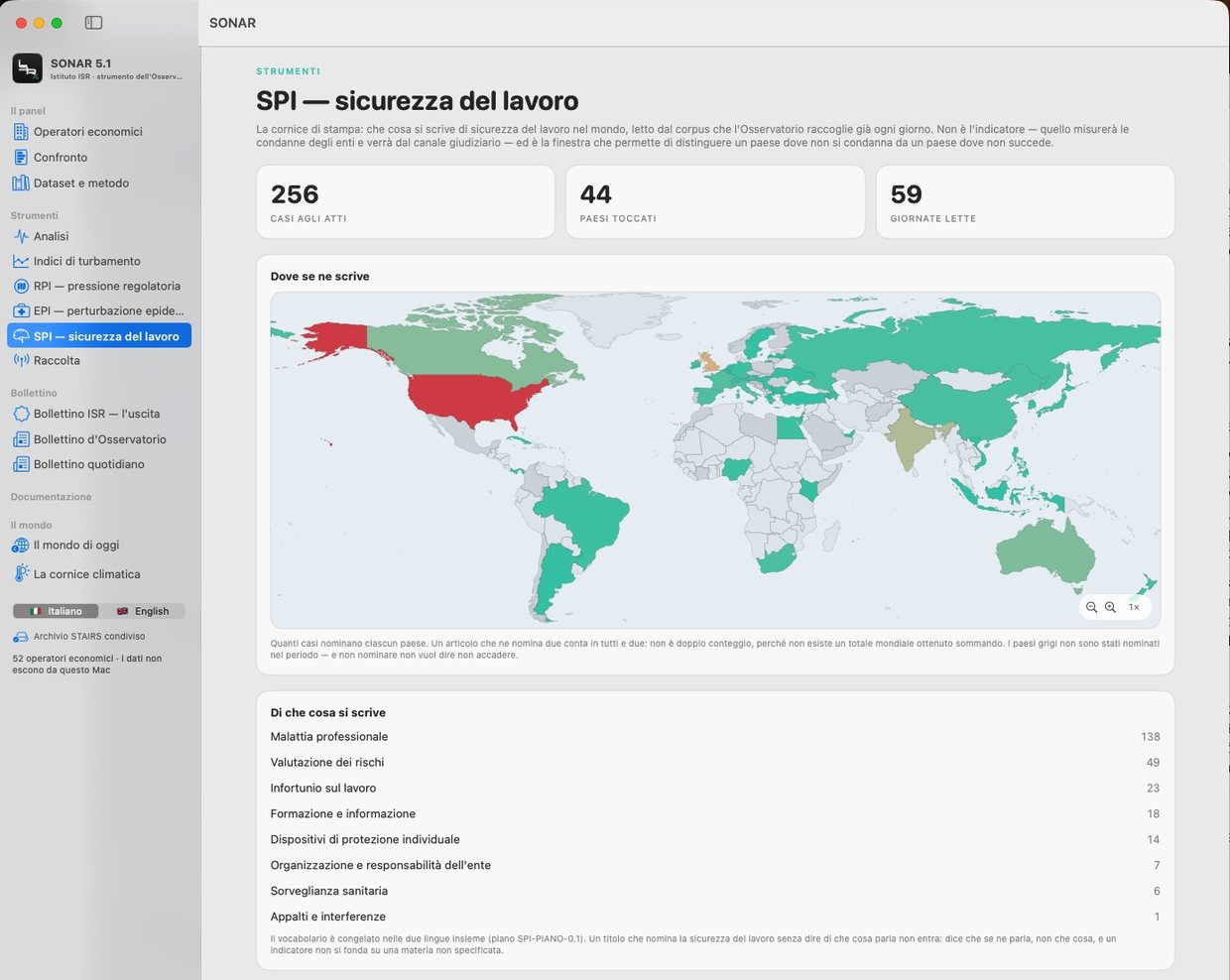The width and height of the screenshot is (1230, 980).
Task: Click Australia on the world map
Action: 1044,550
